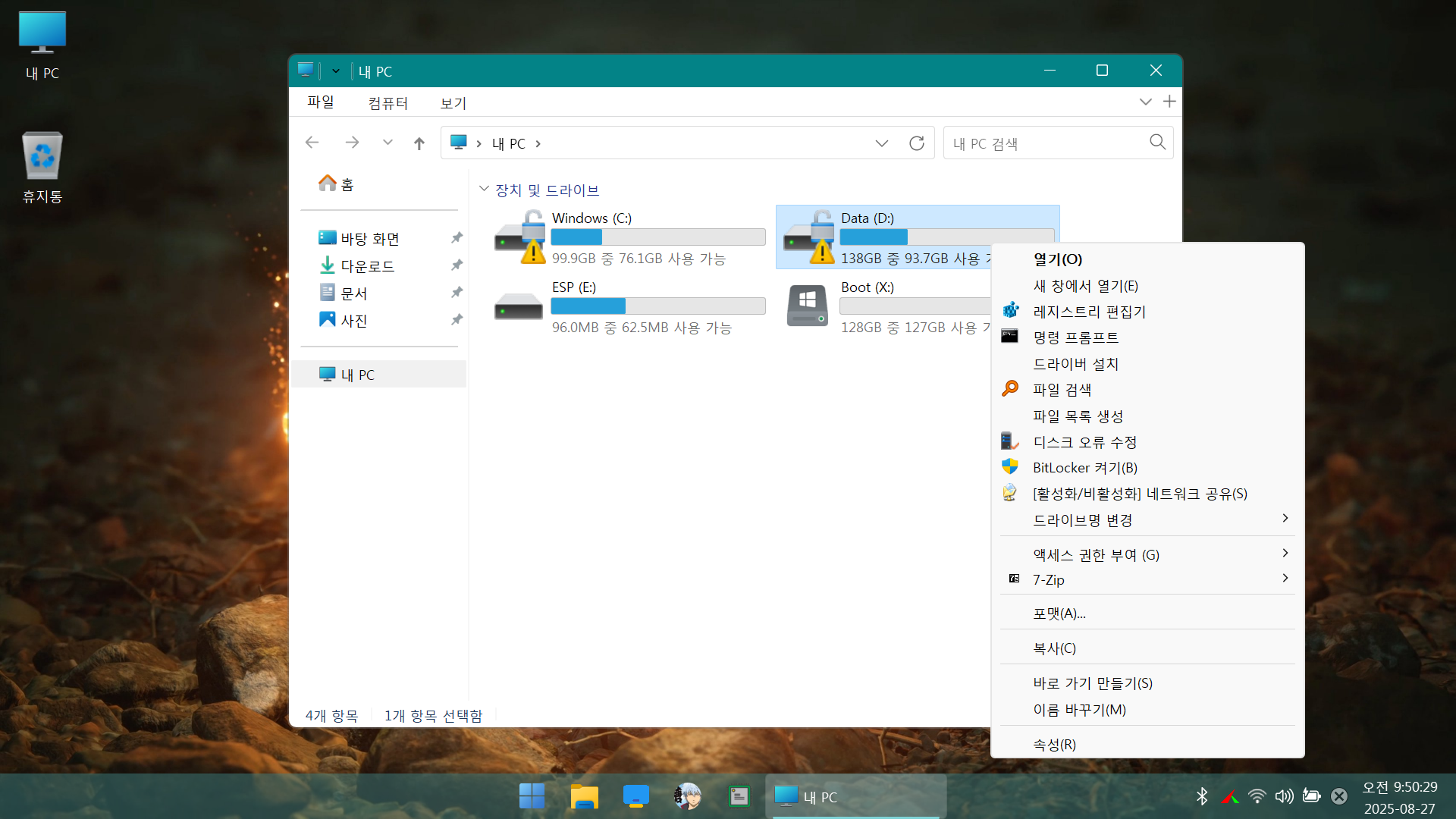Choose 속성(R) in the context menu

click(1054, 745)
